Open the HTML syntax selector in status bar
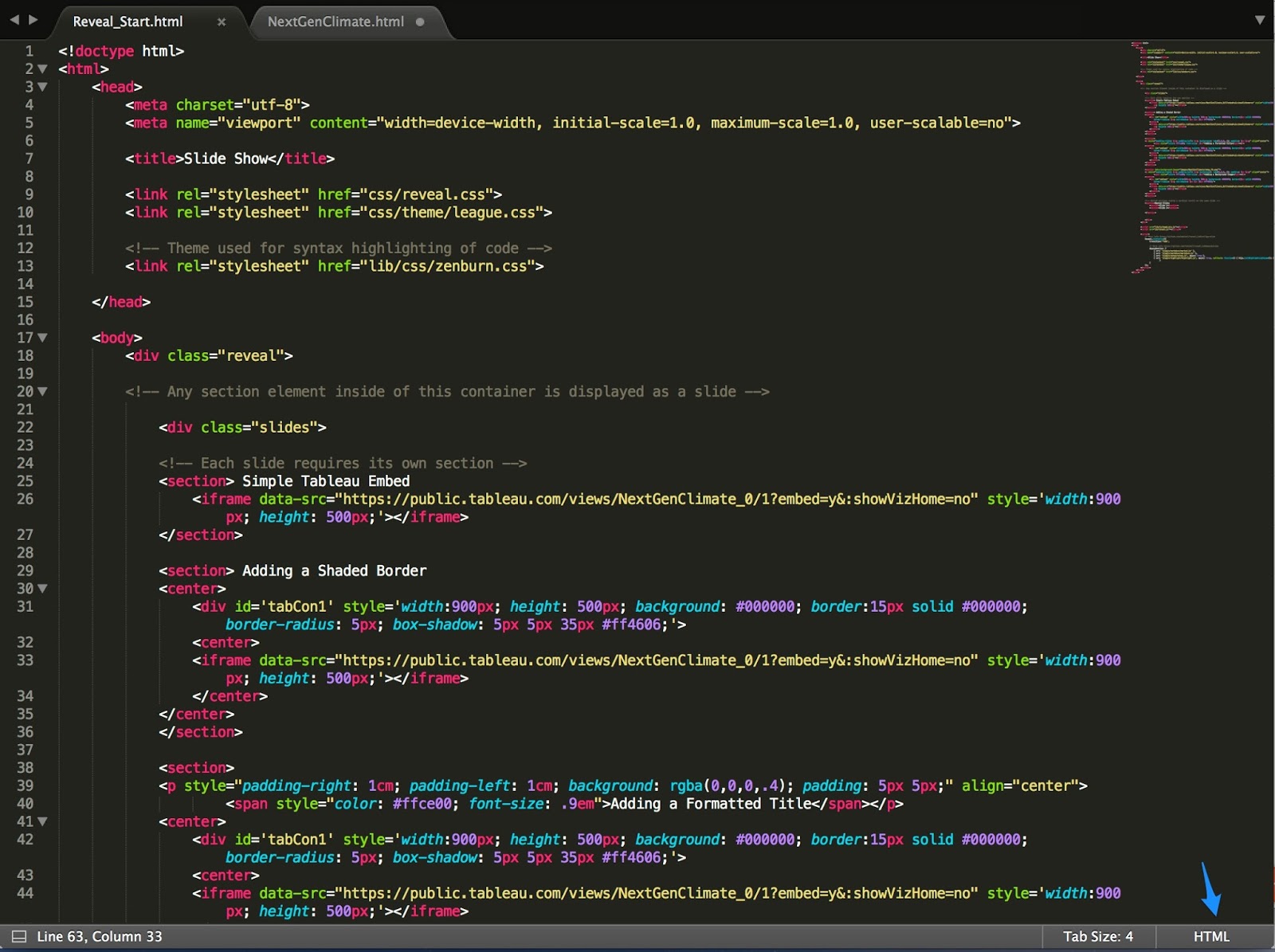1275x952 pixels. [x=1211, y=937]
